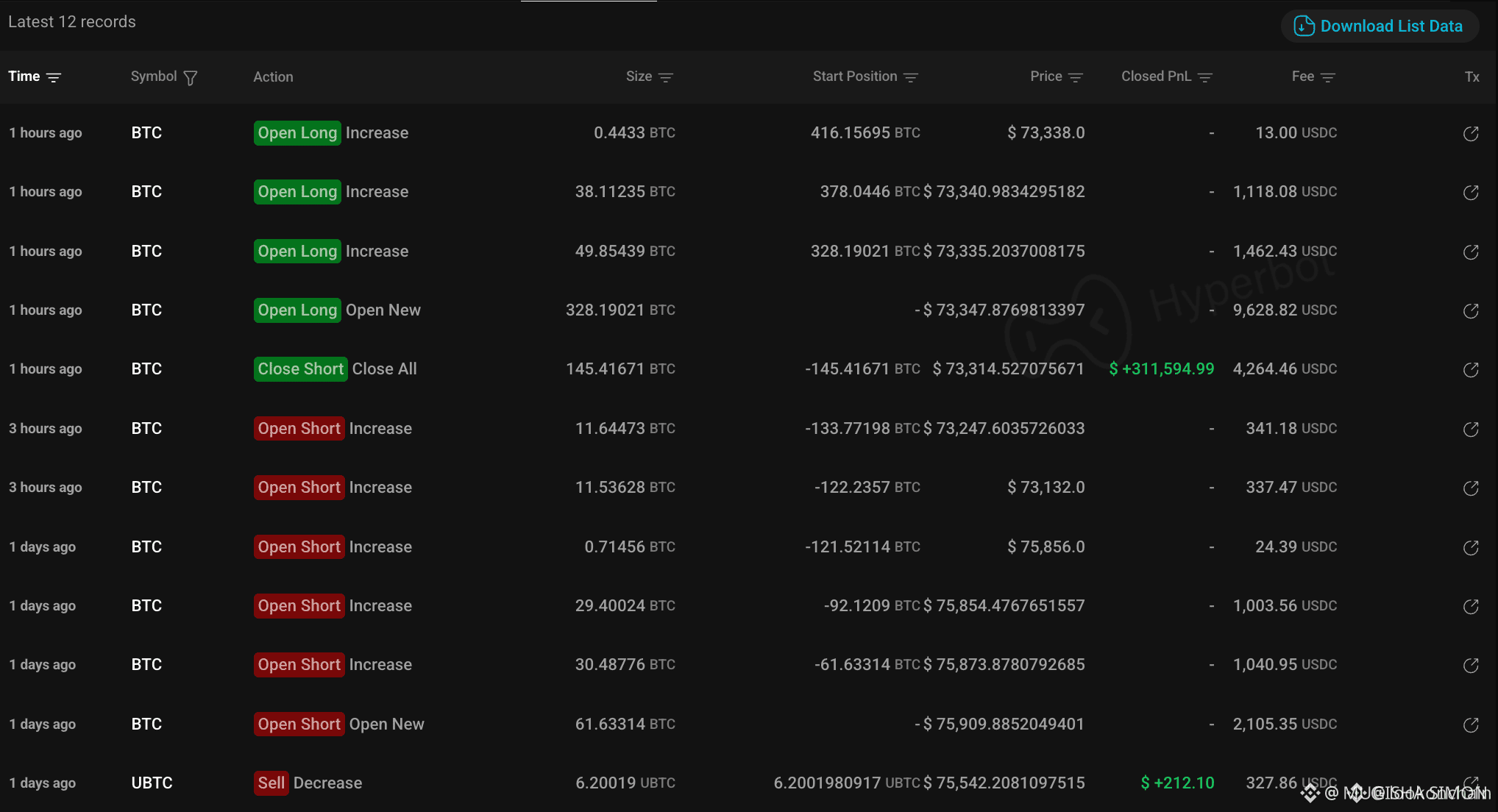
Task: Sort records using the Size sort icon
Action: [666, 77]
